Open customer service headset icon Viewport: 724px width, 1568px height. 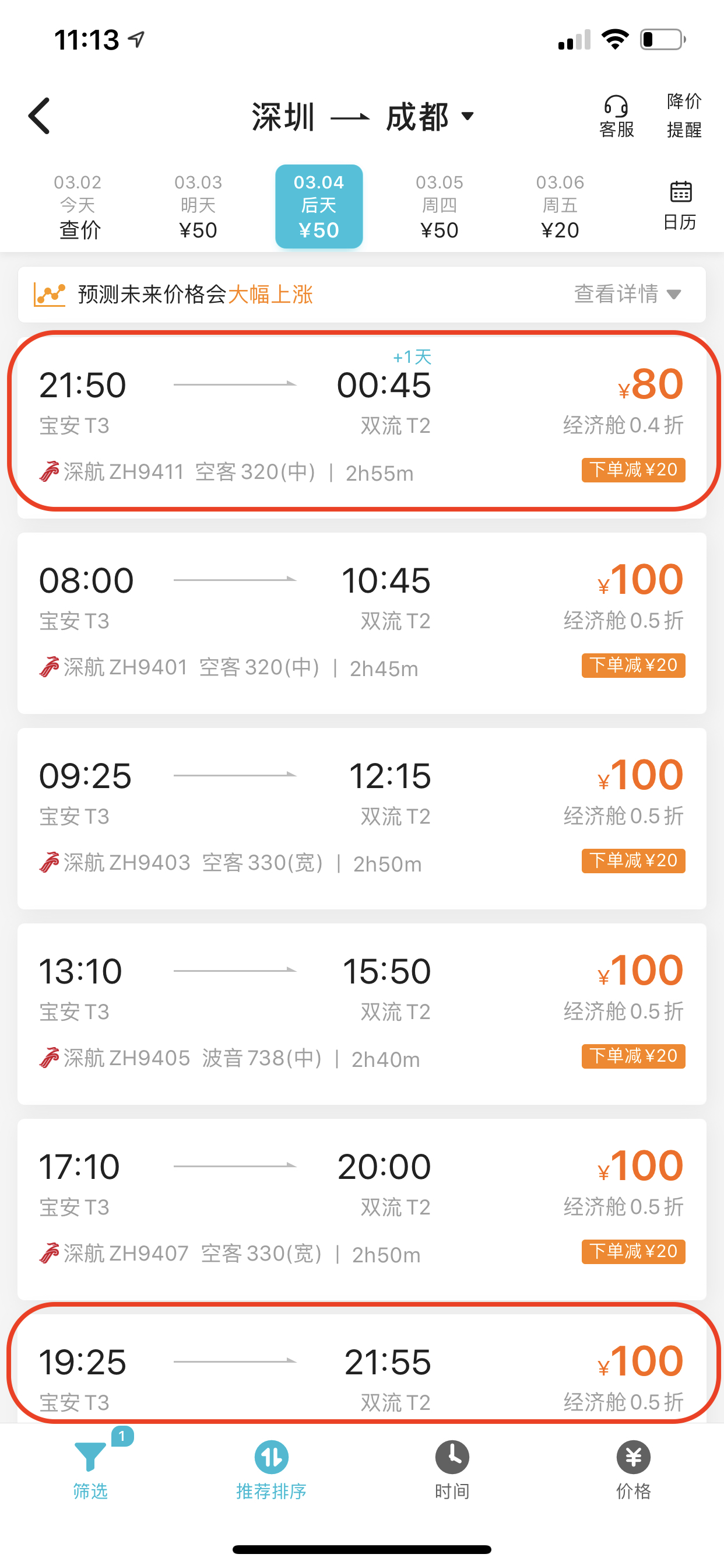pyautogui.click(x=616, y=107)
